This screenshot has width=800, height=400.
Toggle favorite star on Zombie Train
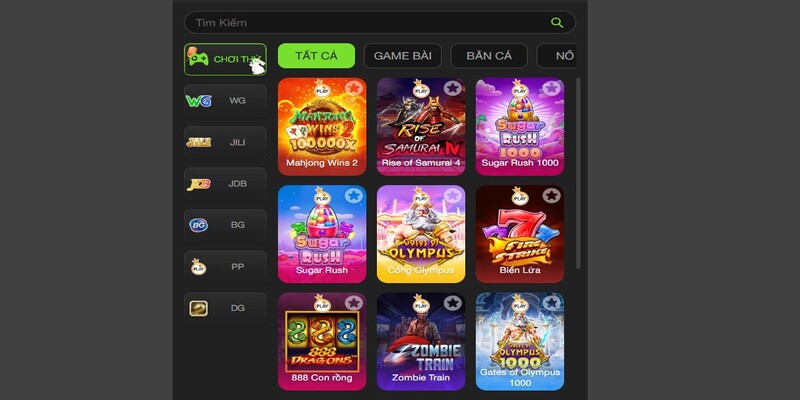(x=452, y=303)
